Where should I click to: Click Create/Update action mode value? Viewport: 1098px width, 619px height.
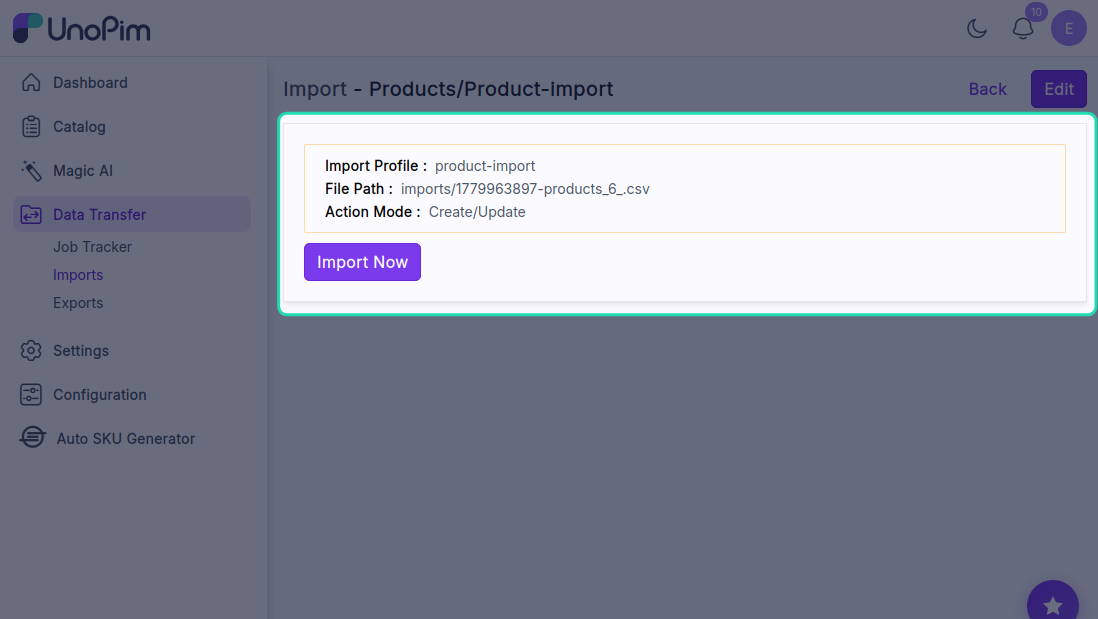click(477, 212)
